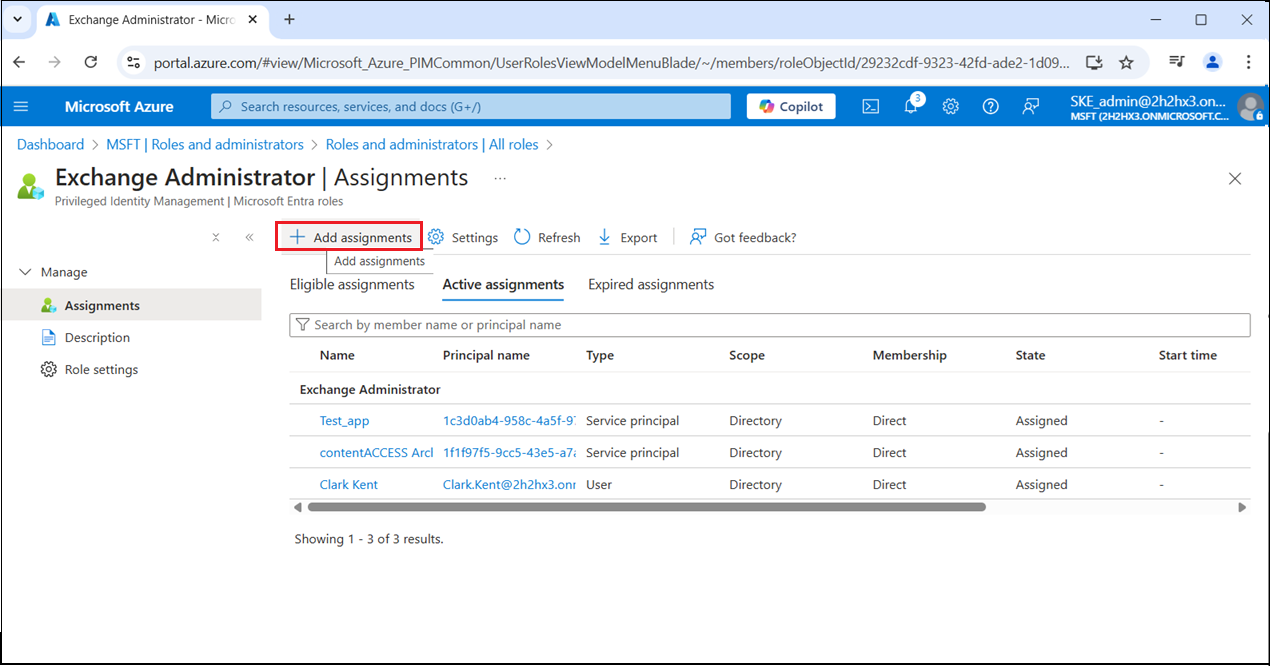1270x666 pixels.
Task: Collapse the Manage section
Action: (x=26, y=272)
